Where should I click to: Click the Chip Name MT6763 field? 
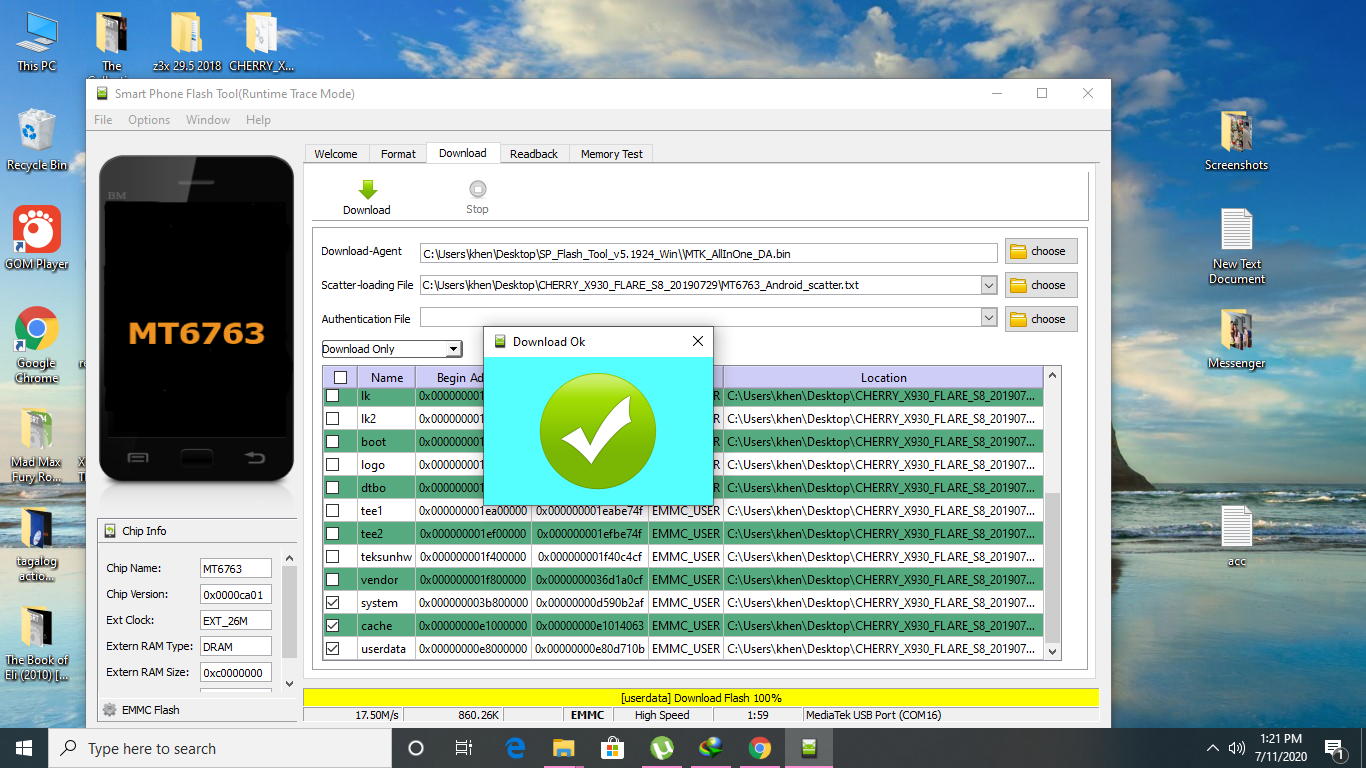(235, 568)
